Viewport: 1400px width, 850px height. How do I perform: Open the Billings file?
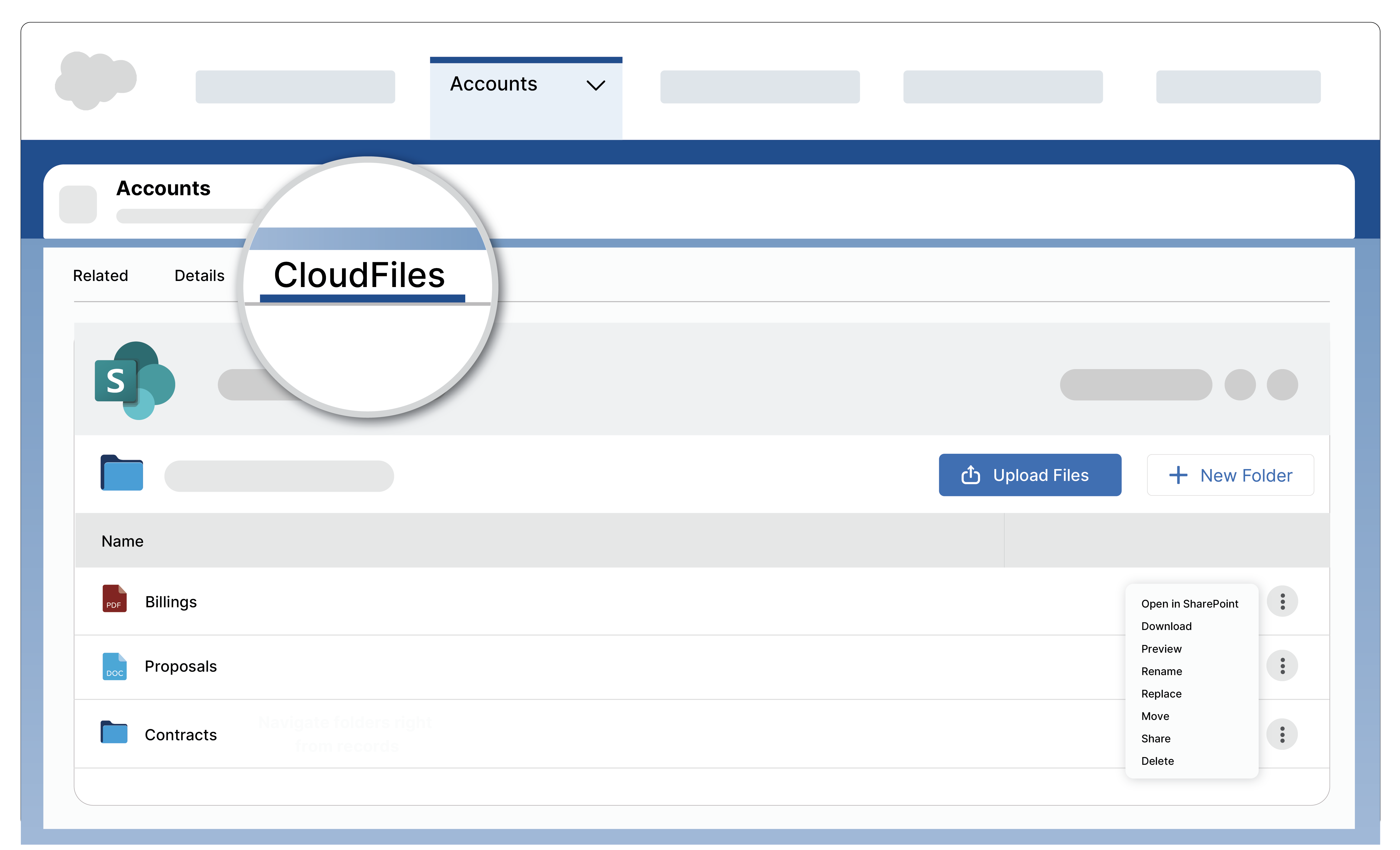click(x=170, y=602)
